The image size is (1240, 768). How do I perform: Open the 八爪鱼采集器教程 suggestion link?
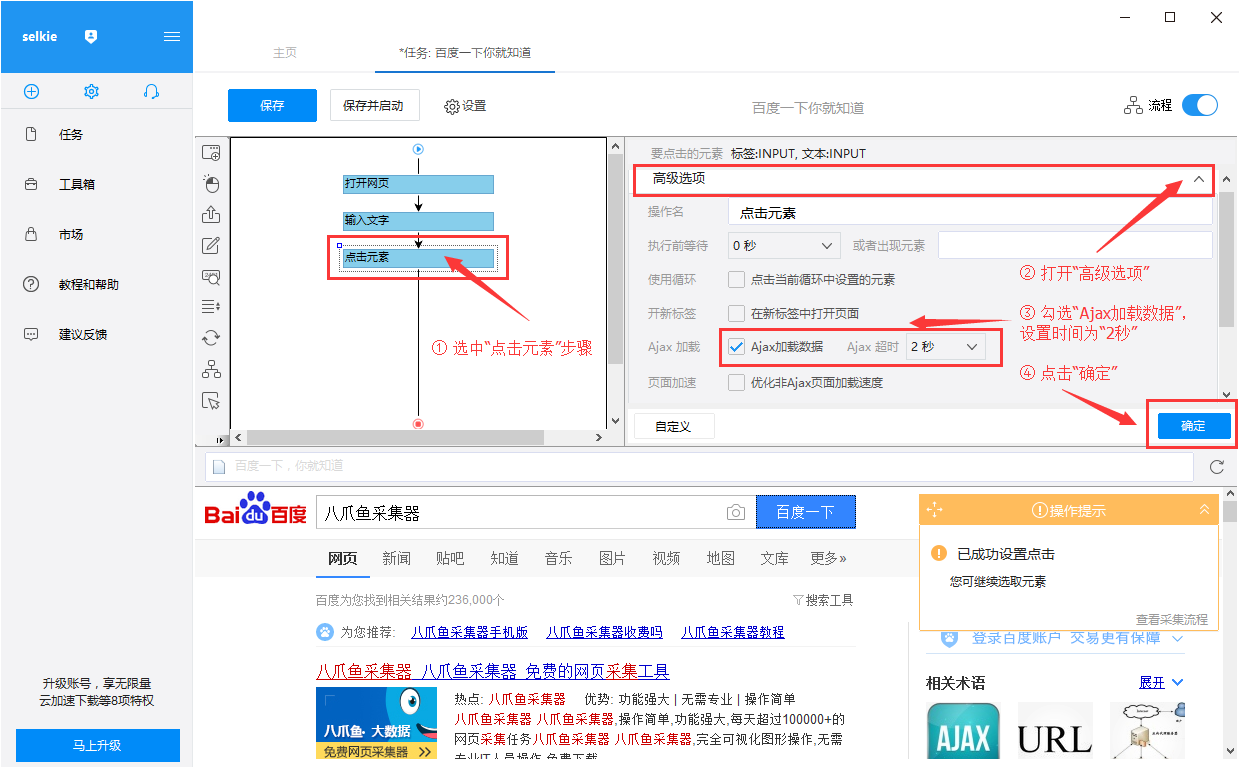[733, 632]
